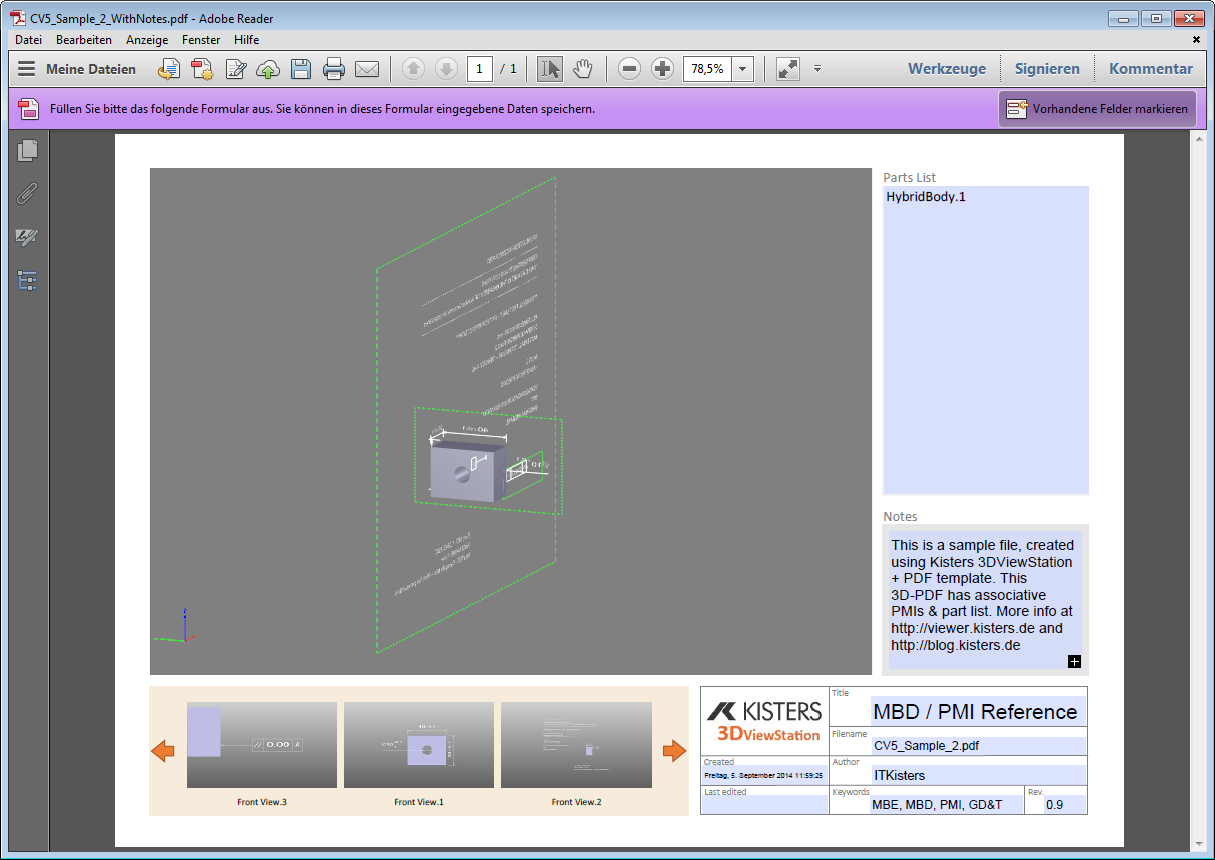This screenshot has width=1215, height=860.
Task: Click the Created date field
Action: pyautogui.click(x=764, y=775)
